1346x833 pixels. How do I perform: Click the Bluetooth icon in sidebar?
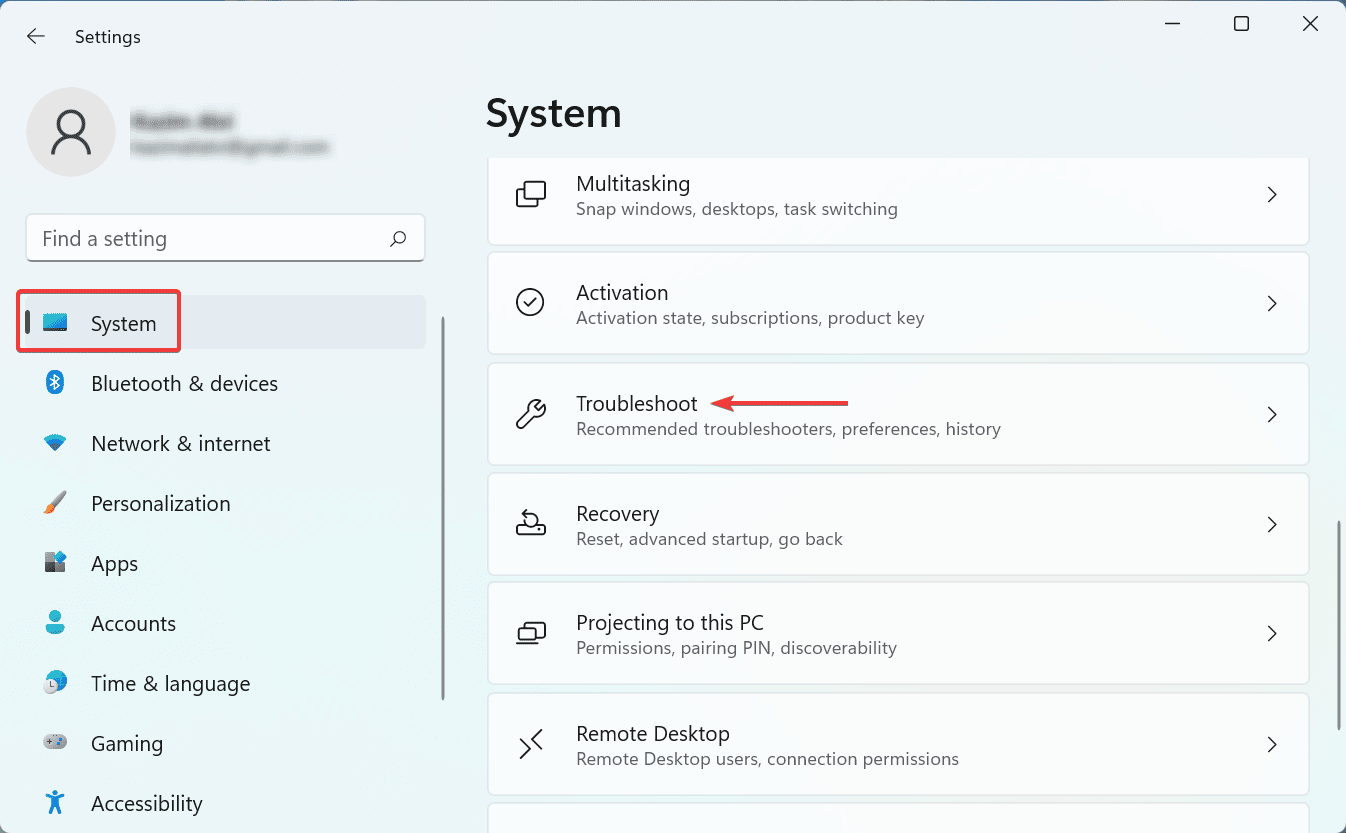click(x=55, y=383)
